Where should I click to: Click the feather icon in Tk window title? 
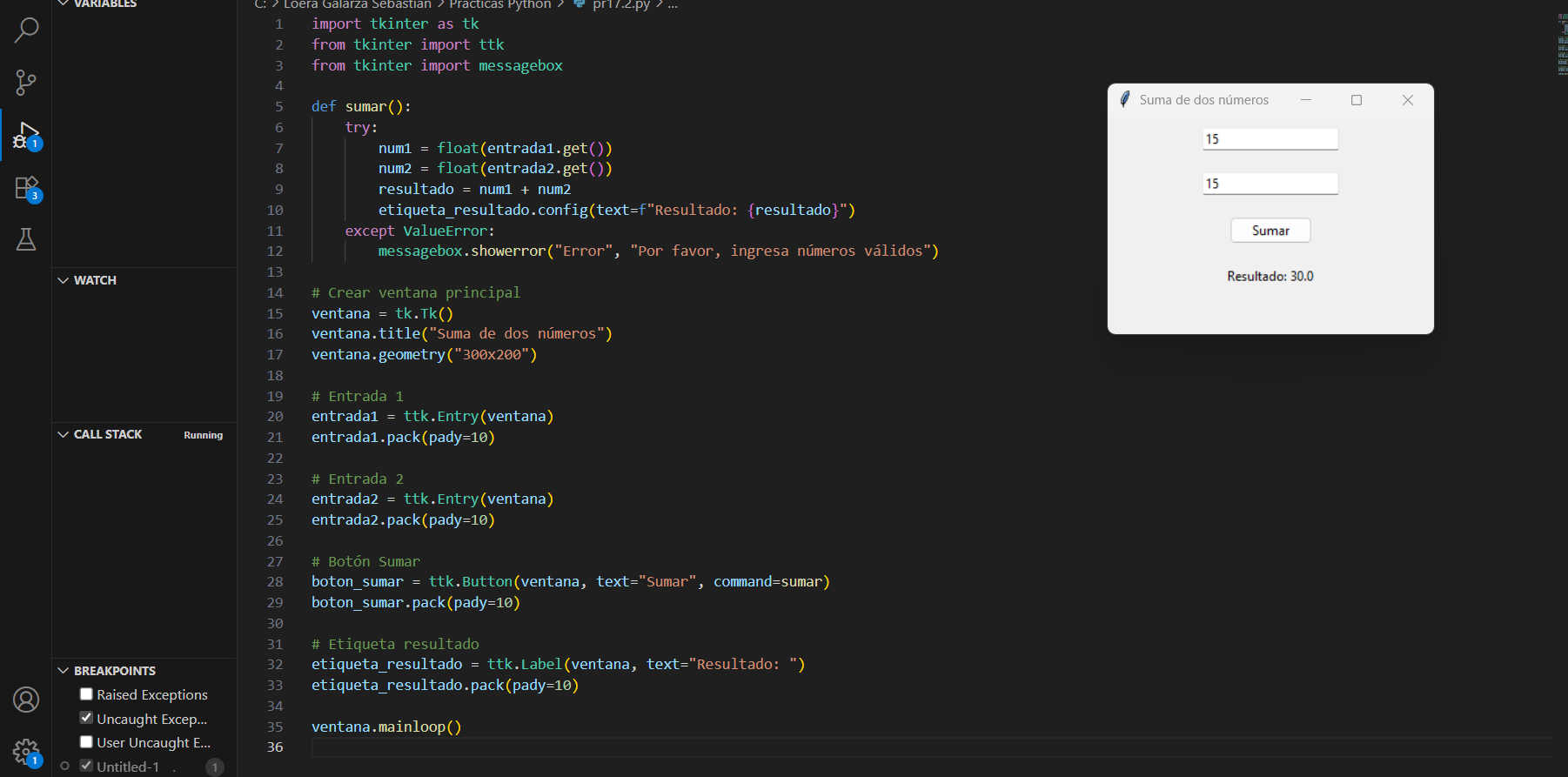pyautogui.click(x=1124, y=100)
